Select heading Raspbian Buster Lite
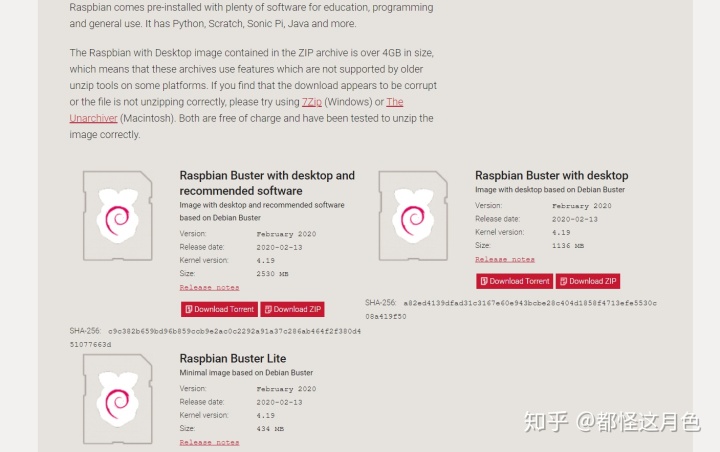720x452 pixels. pos(233,358)
